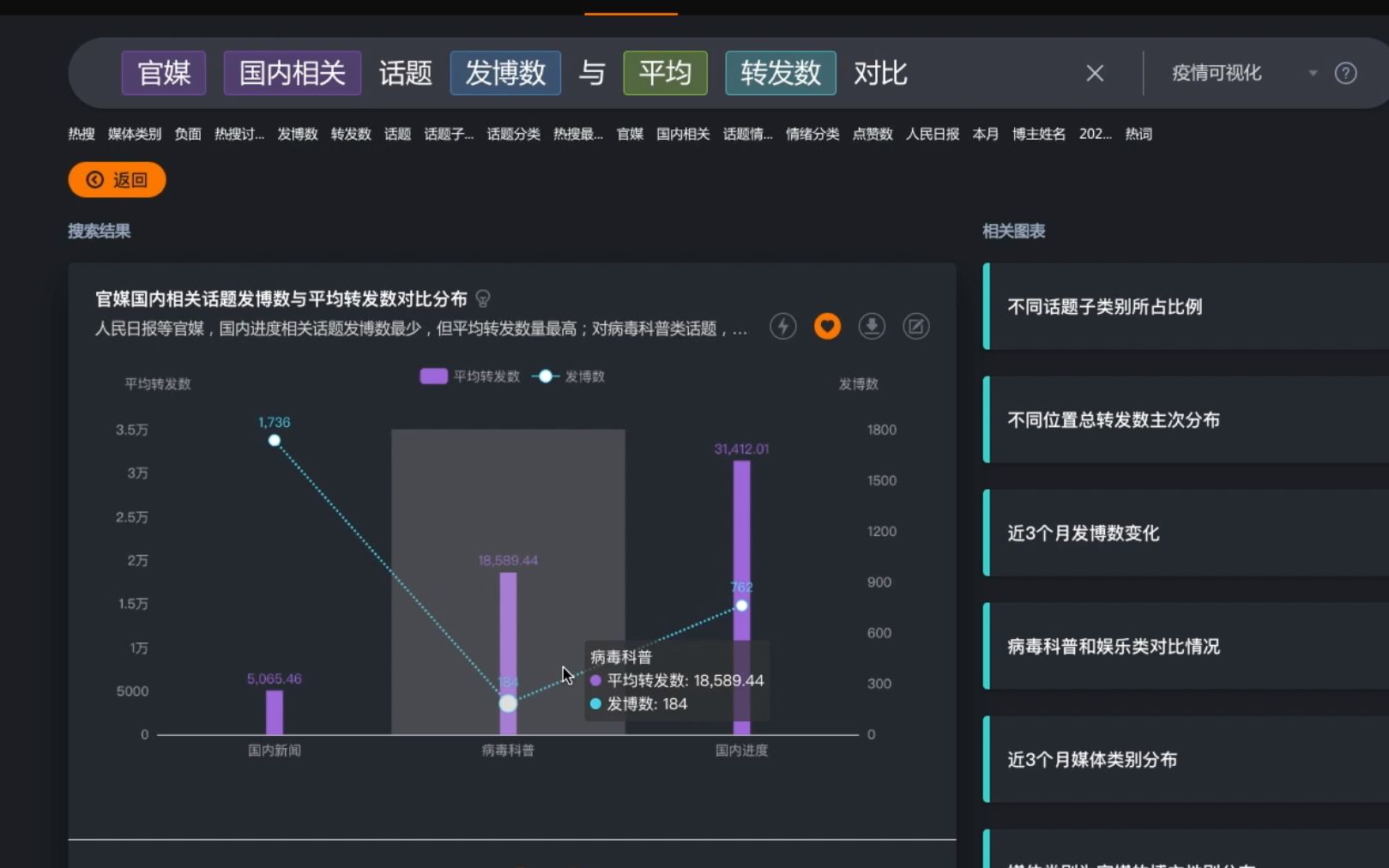The width and height of the screenshot is (1389, 868).
Task: Open related chart 不同位置总转发数主次分布
Action: click(x=1186, y=419)
